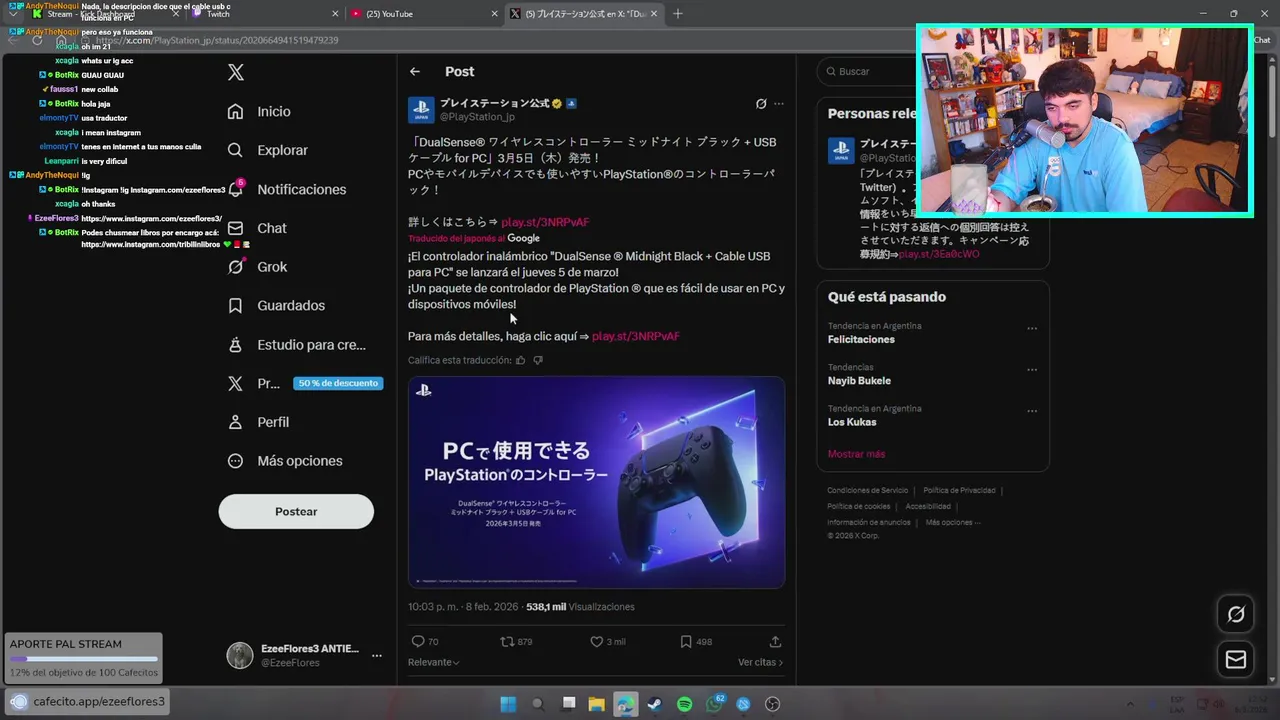Open account menu dots beside EzeeFlores3
This screenshot has height=720, width=1280.
(x=376, y=656)
